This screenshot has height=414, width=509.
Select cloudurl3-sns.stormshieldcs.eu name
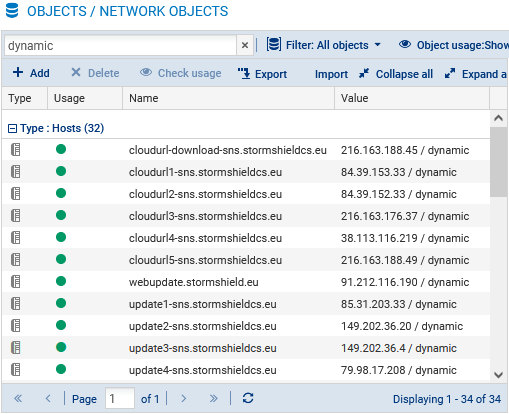pos(205,216)
